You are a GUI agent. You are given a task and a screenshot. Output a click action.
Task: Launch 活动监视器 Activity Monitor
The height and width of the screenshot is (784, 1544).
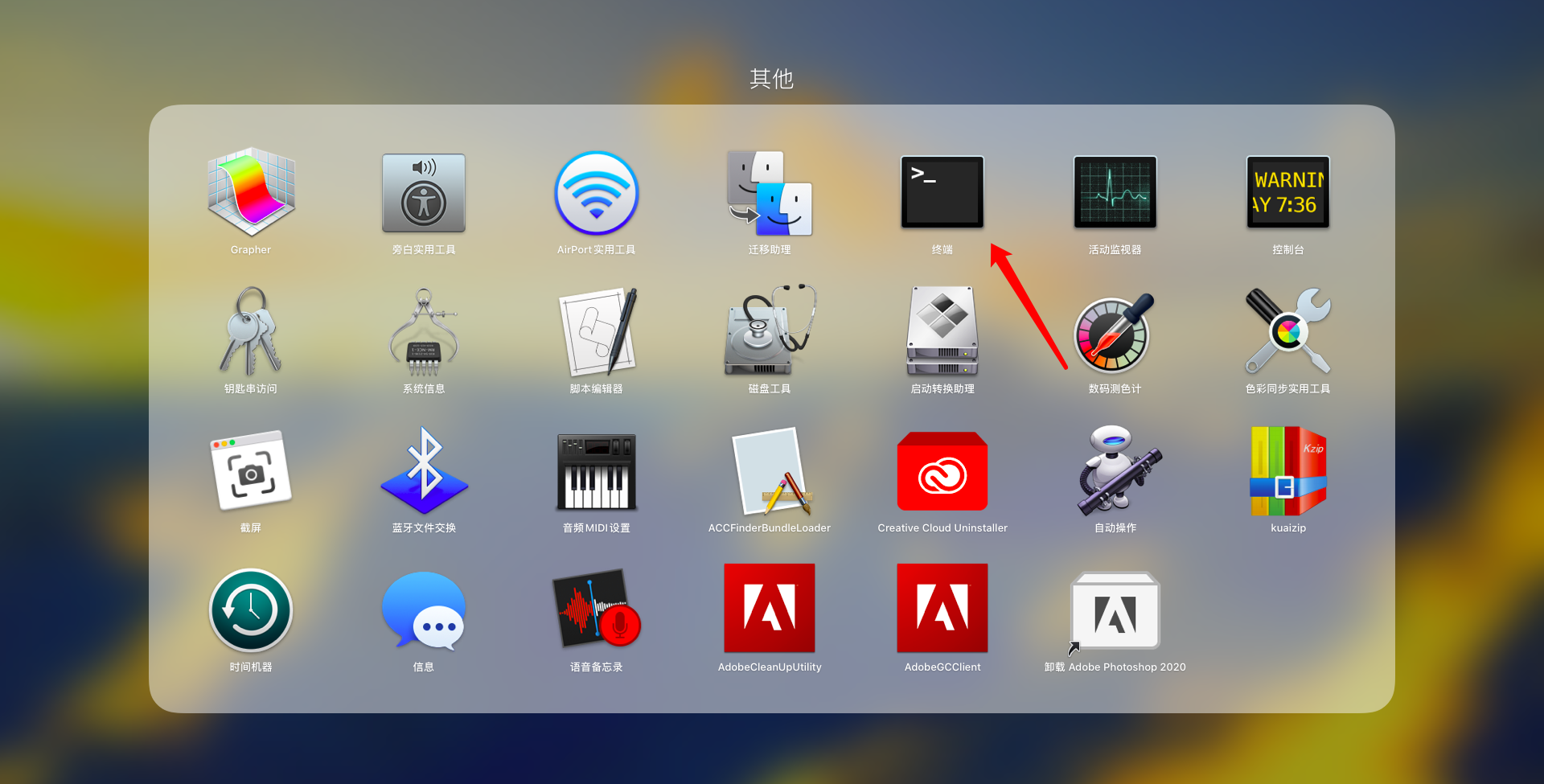[1115, 193]
